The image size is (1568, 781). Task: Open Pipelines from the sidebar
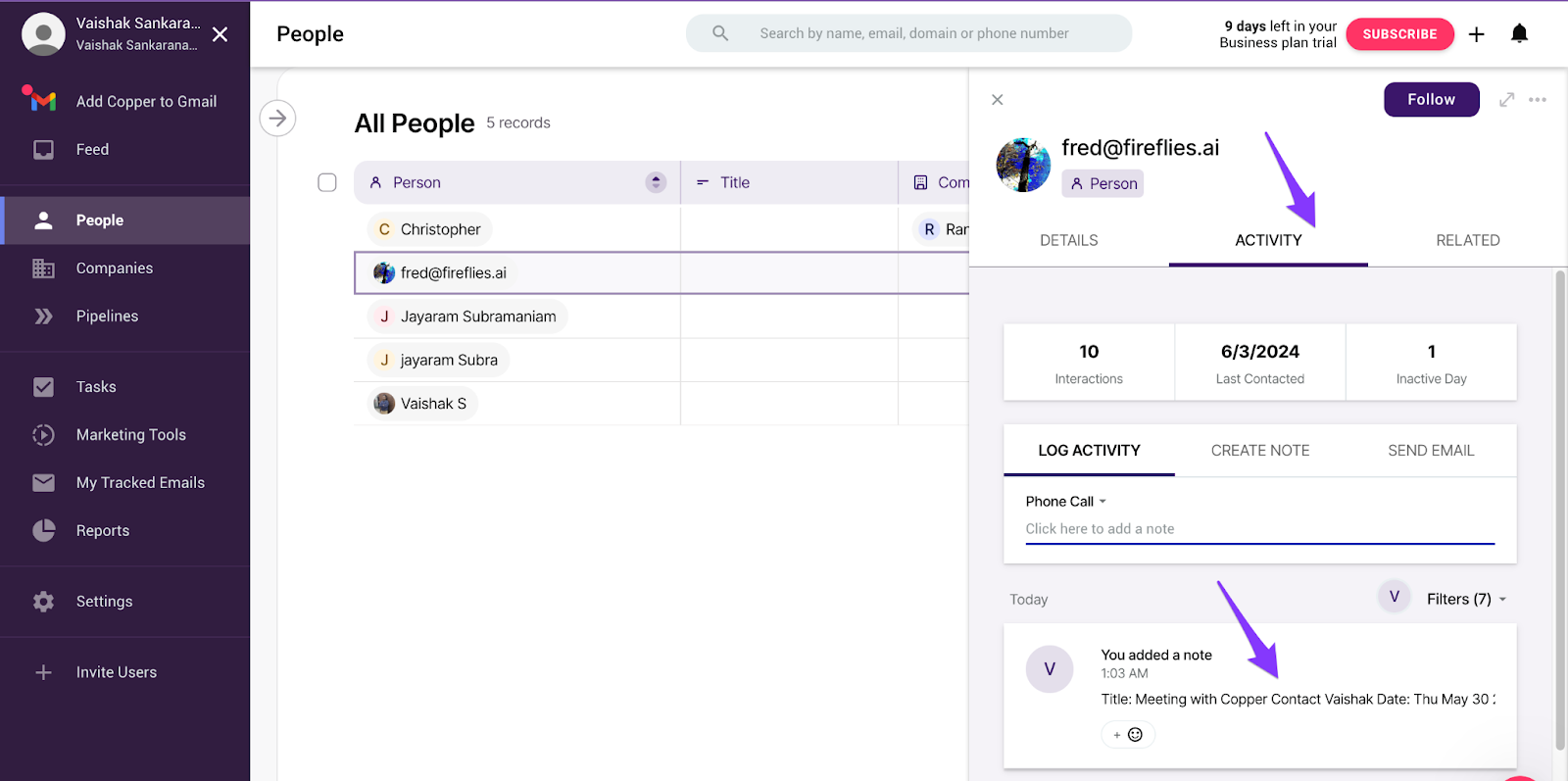[107, 316]
